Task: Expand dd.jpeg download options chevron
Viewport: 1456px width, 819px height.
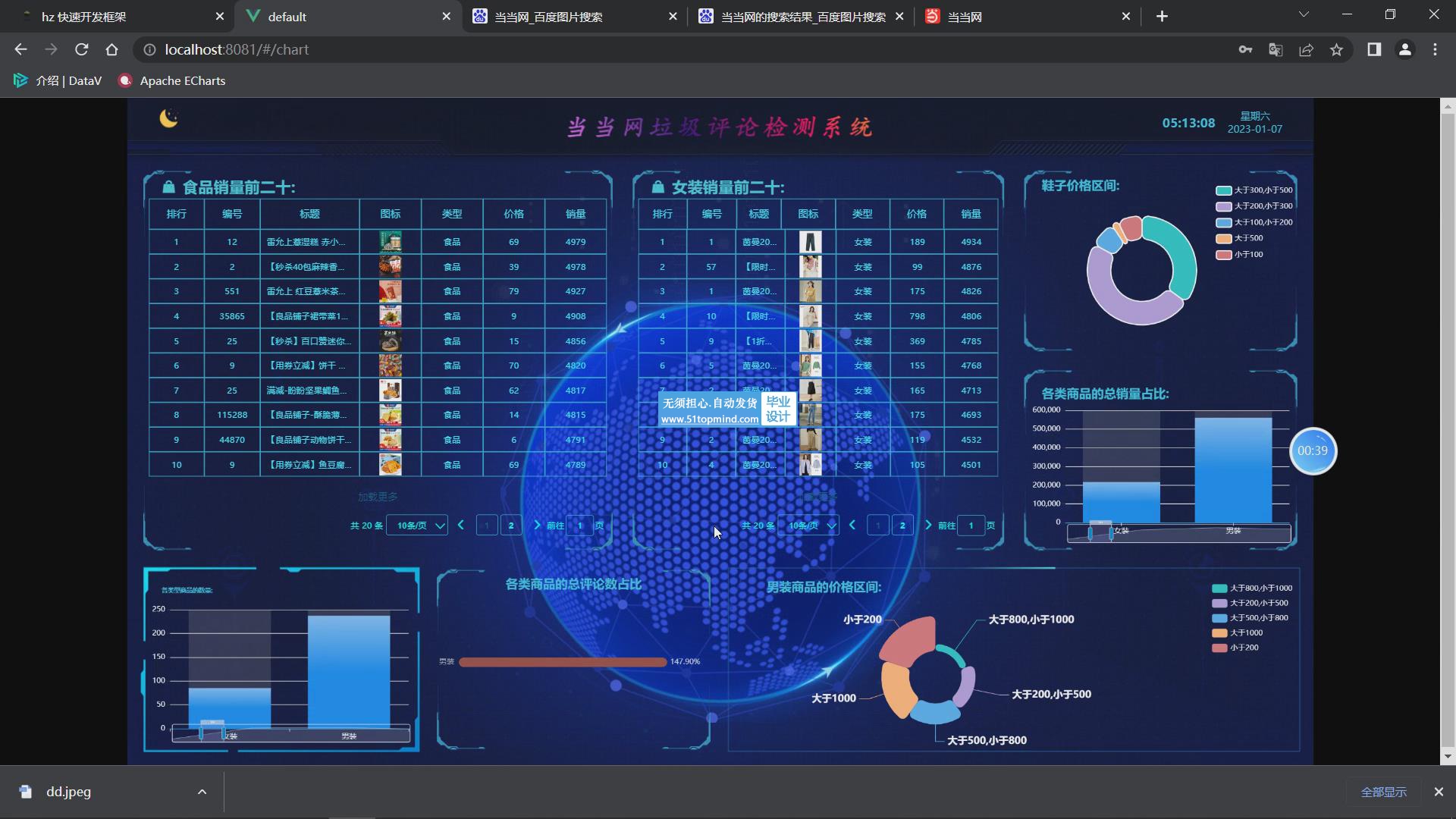Action: point(202,792)
